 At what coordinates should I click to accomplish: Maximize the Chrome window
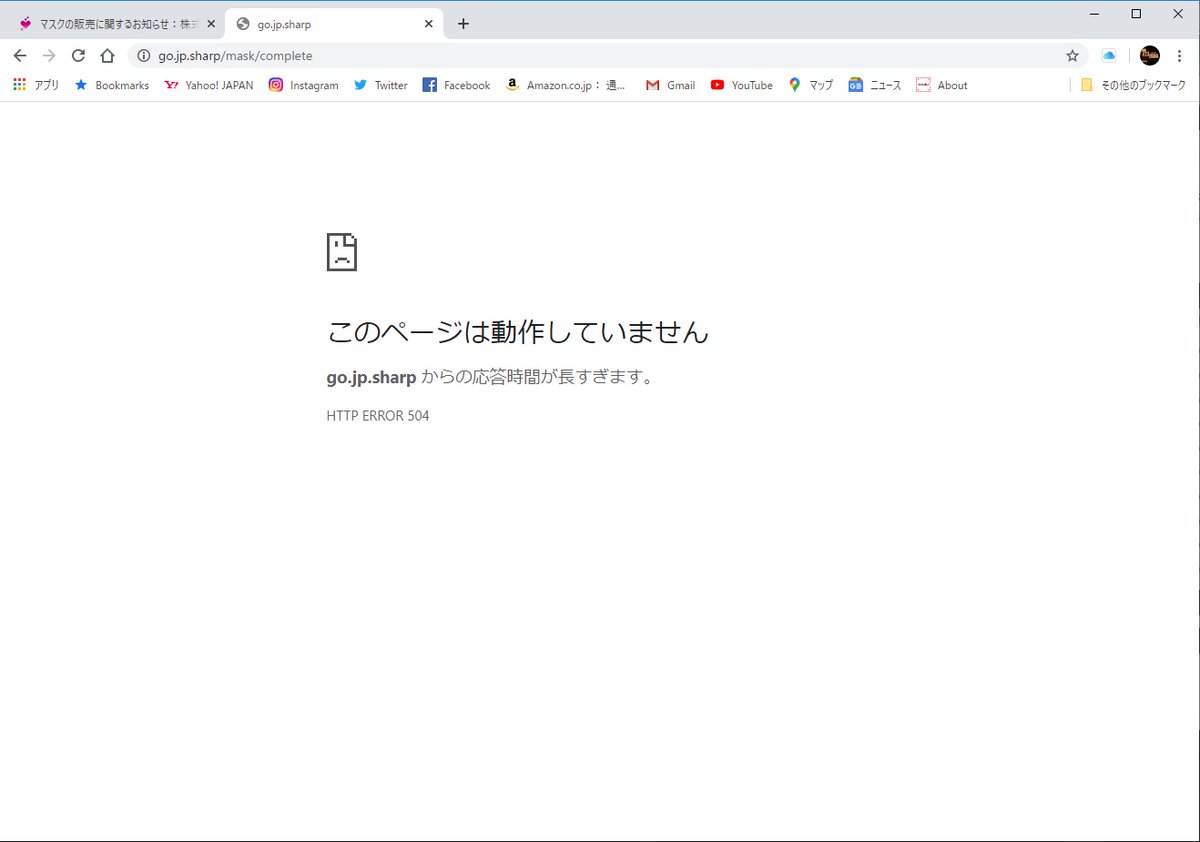pos(1136,14)
